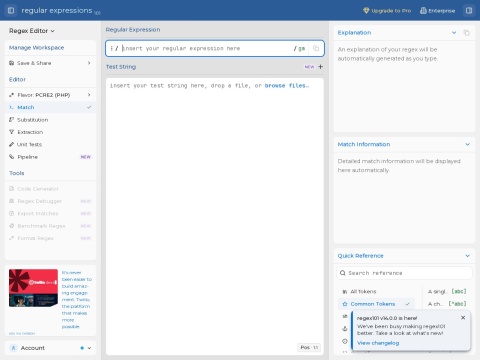Collapse the Quick Reference panel
480x360 pixels.
coord(467,256)
